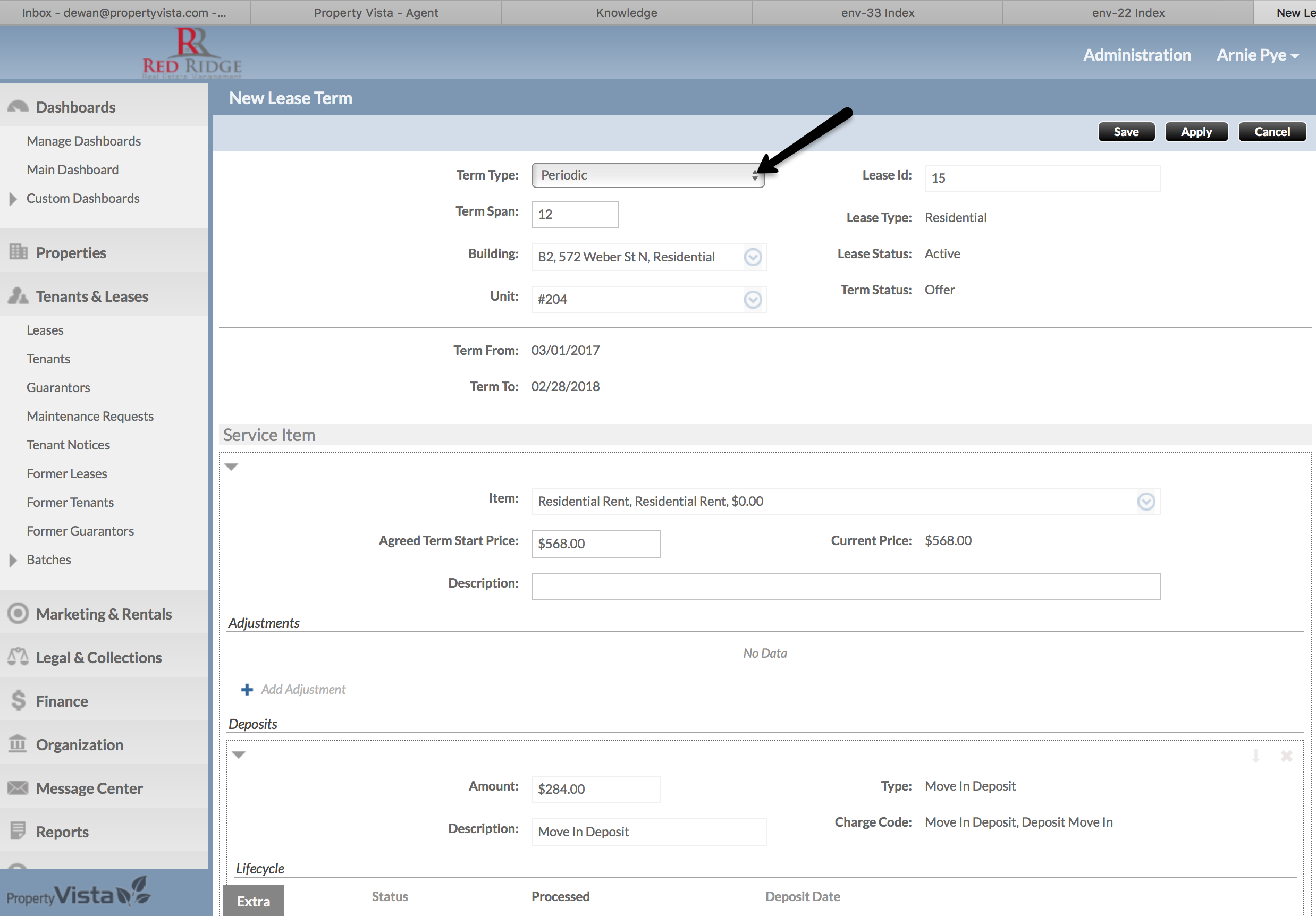Open the Former Leases menu item
This screenshot has width=1316, height=916.
pyautogui.click(x=66, y=473)
